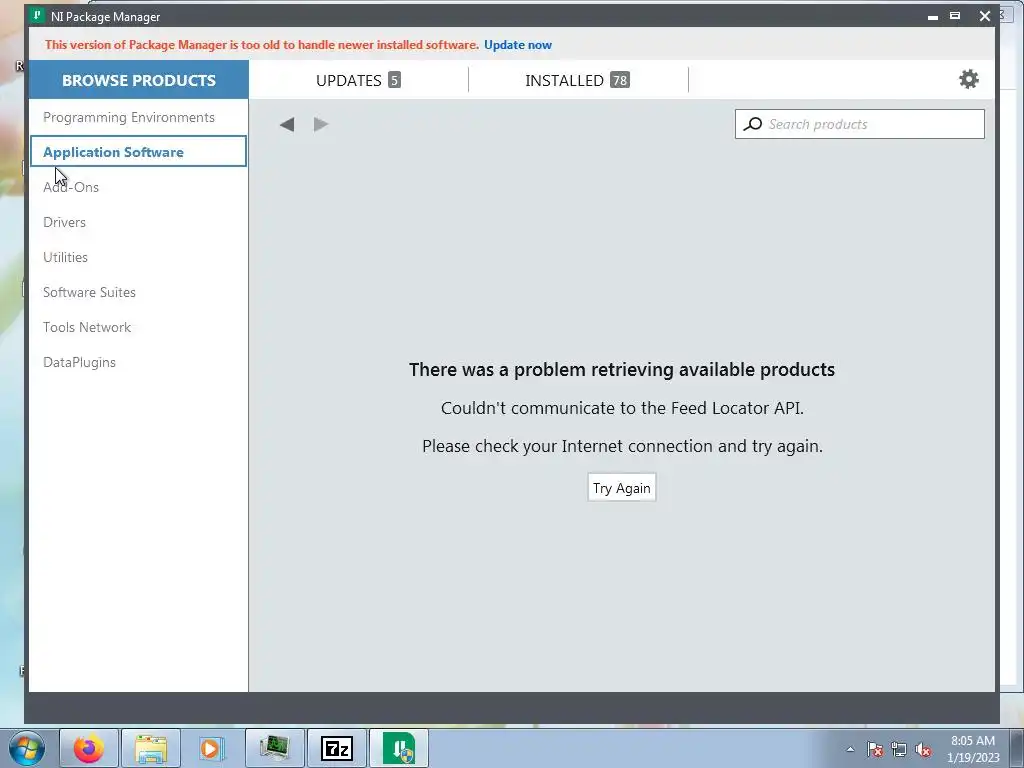Image resolution: width=1024 pixels, height=768 pixels.
Task: Open the settings gear icon
Action: click(x=968, y=80)
